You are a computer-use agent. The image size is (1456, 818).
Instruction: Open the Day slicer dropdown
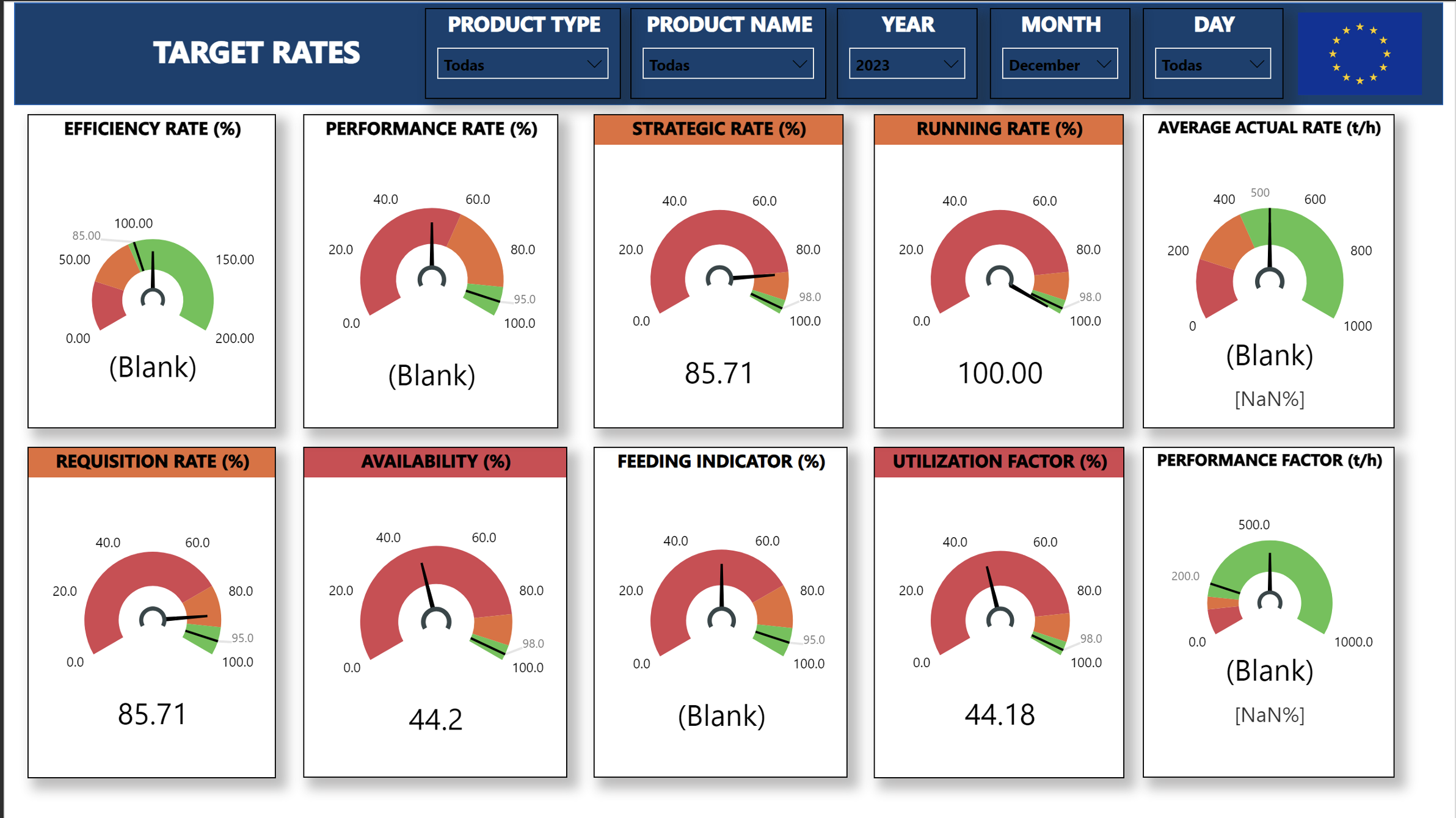click(1212, 64)
